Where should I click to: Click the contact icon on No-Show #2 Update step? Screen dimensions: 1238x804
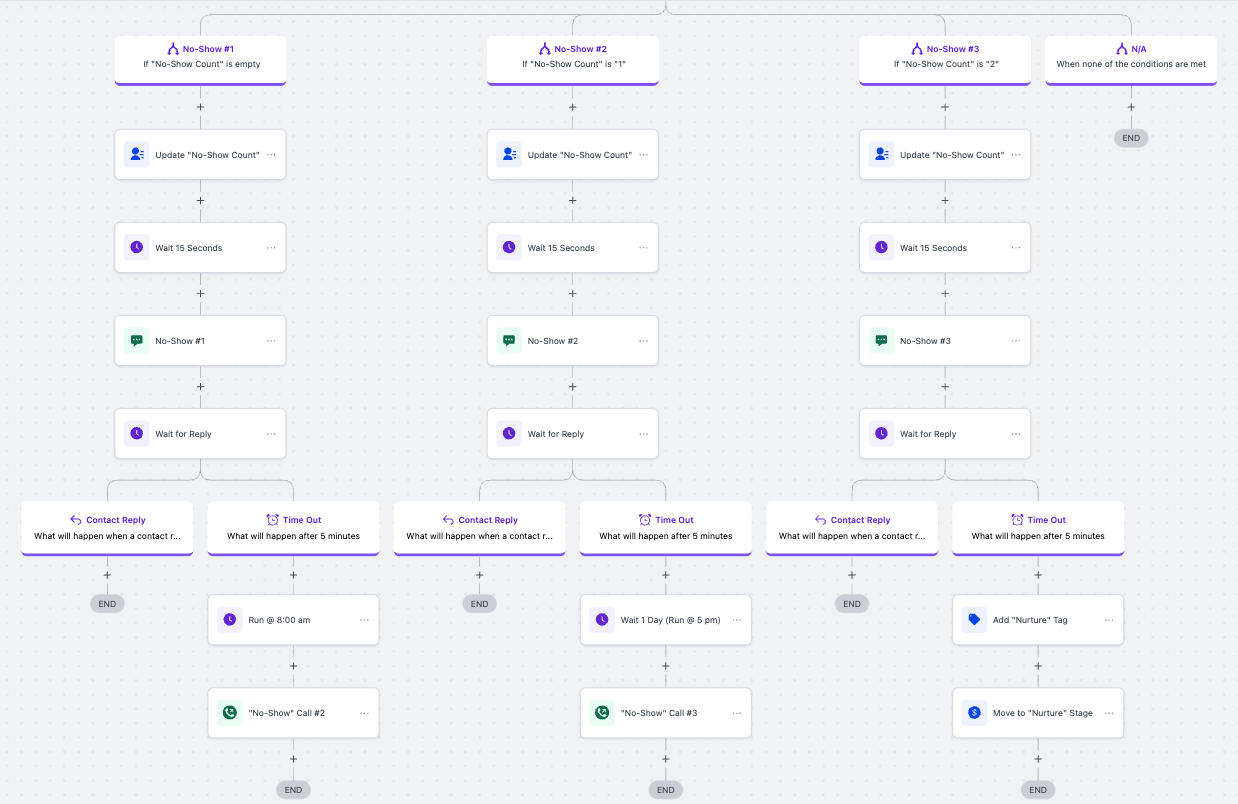(x=509, y=155)
